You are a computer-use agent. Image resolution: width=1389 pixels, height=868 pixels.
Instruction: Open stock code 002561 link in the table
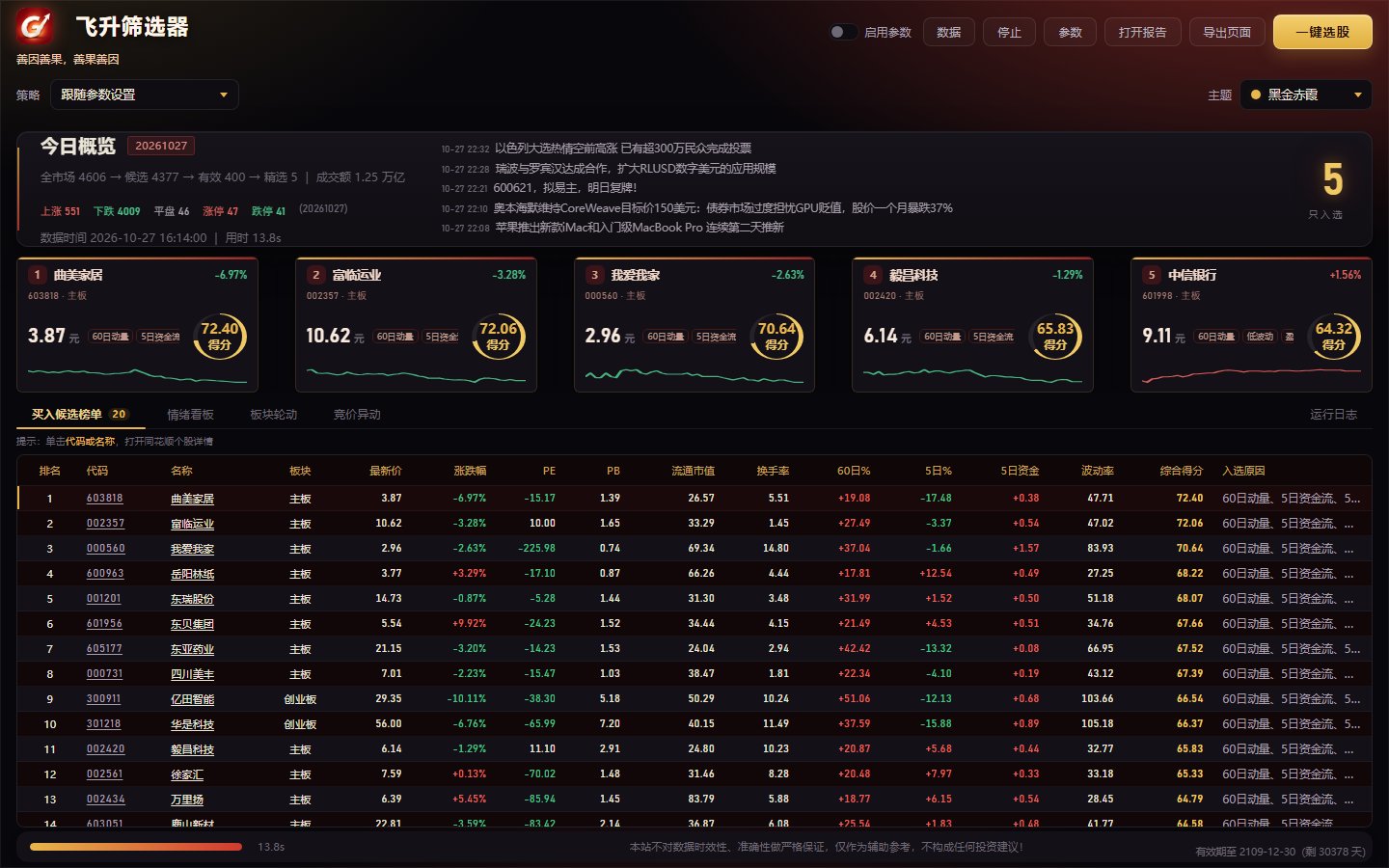(x=104, y=774)
